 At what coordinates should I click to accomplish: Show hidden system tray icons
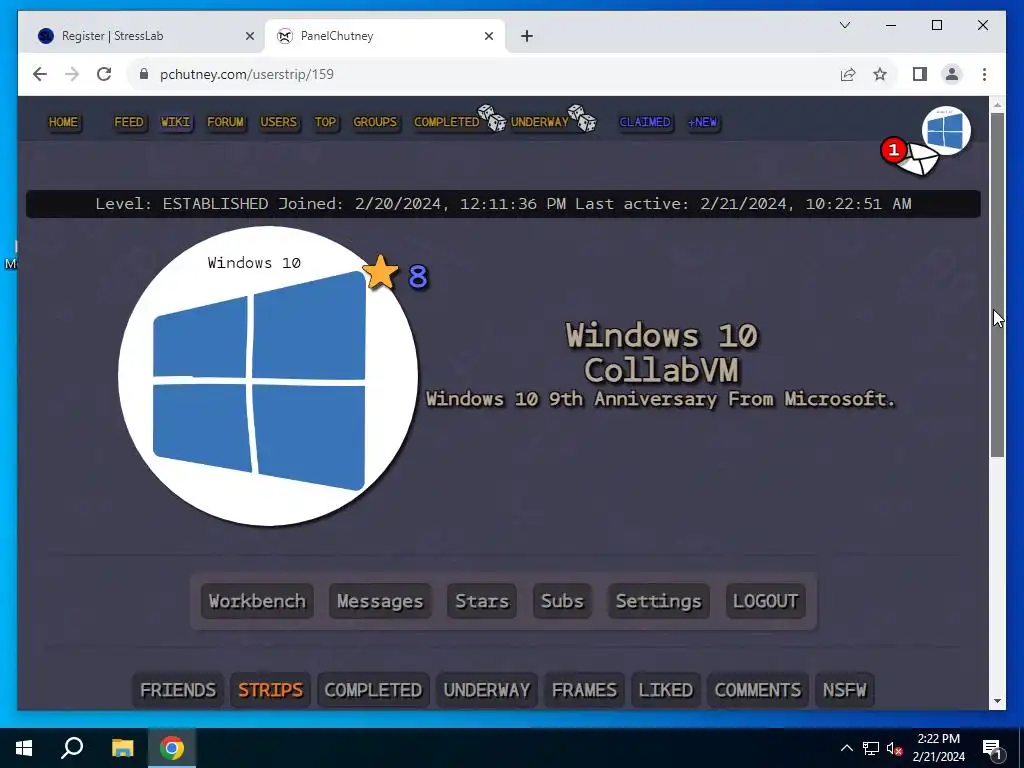point(846,748)
